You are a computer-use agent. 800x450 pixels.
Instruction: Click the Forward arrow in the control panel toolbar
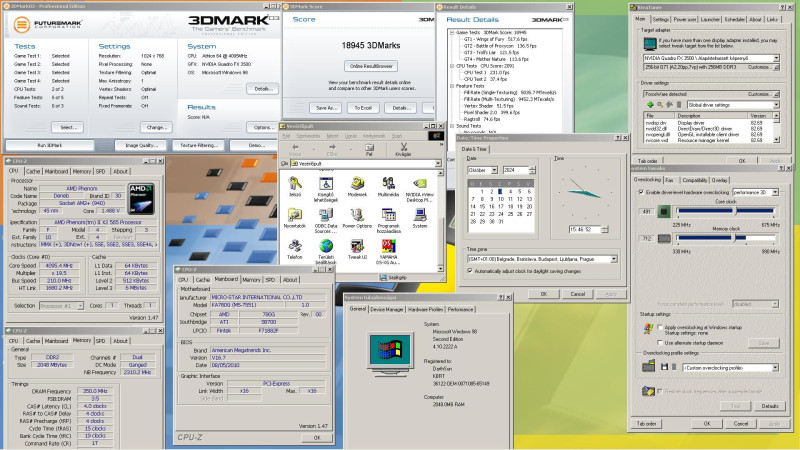[x=332, y=149]
